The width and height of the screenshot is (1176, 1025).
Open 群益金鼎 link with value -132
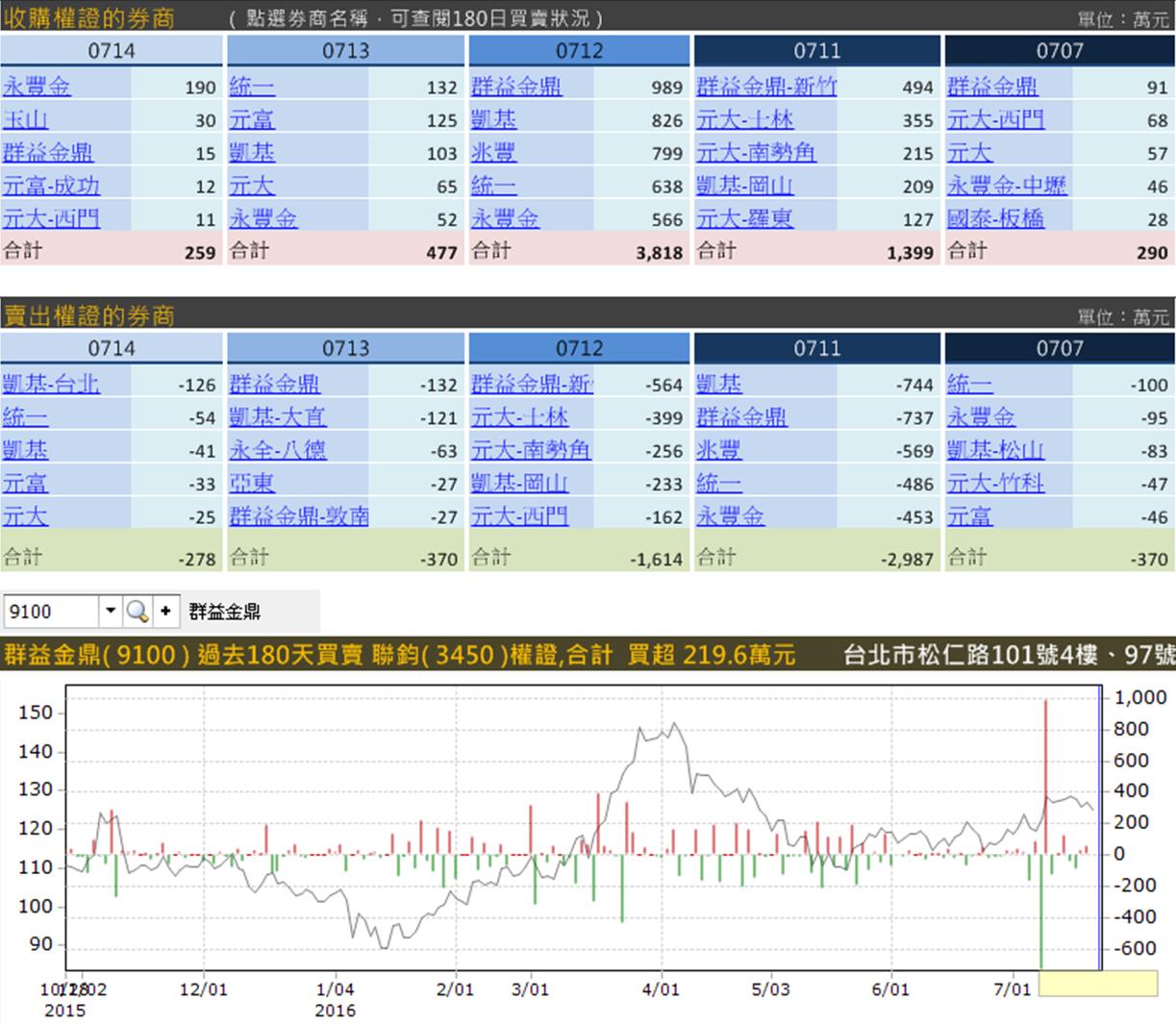(275, 384)
